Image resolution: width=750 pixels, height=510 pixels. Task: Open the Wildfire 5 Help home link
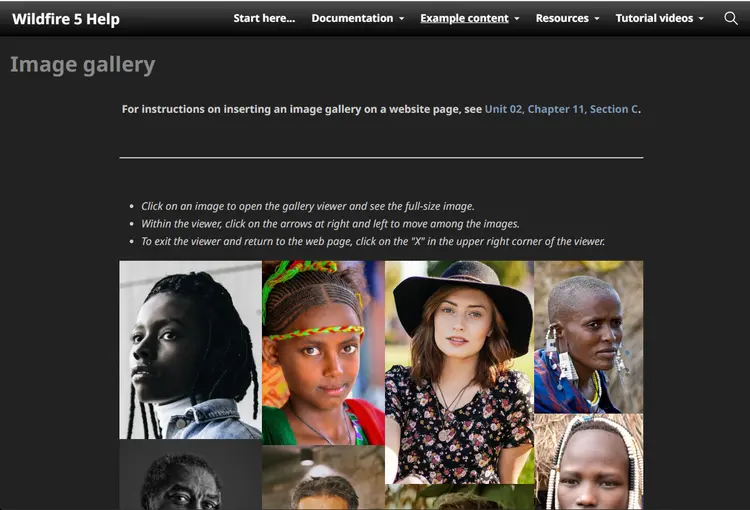[x=66, y=19]
